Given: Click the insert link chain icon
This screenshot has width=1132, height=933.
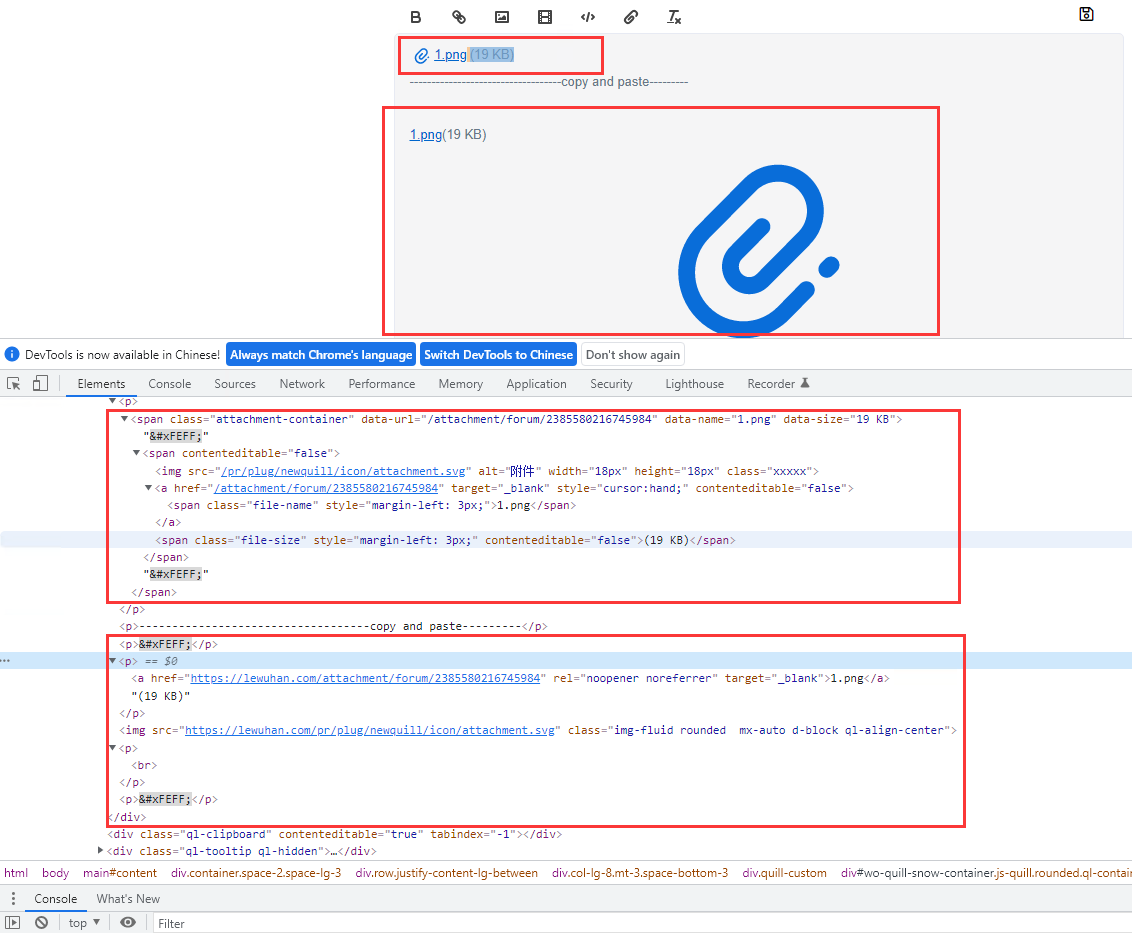Looking at the screenshot, I should tap(458, 17).
